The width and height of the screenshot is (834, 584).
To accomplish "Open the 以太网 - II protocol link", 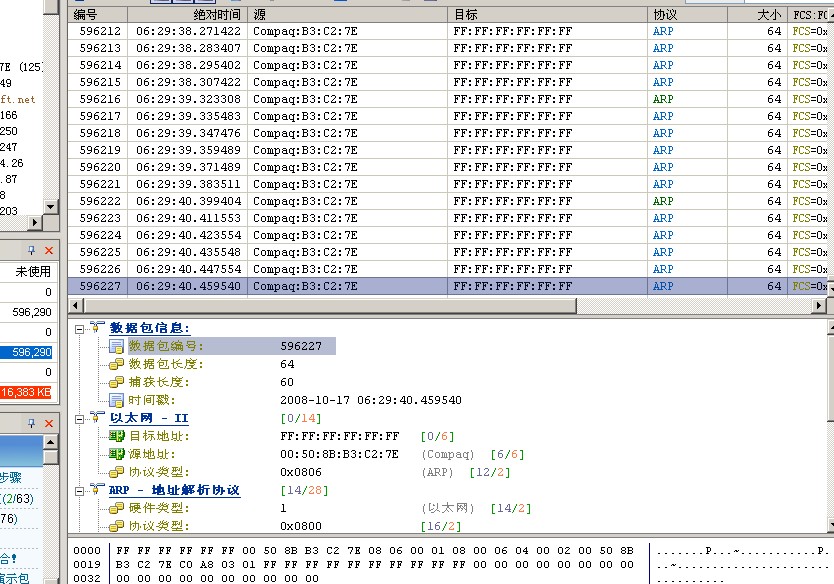I will point(149,418).
